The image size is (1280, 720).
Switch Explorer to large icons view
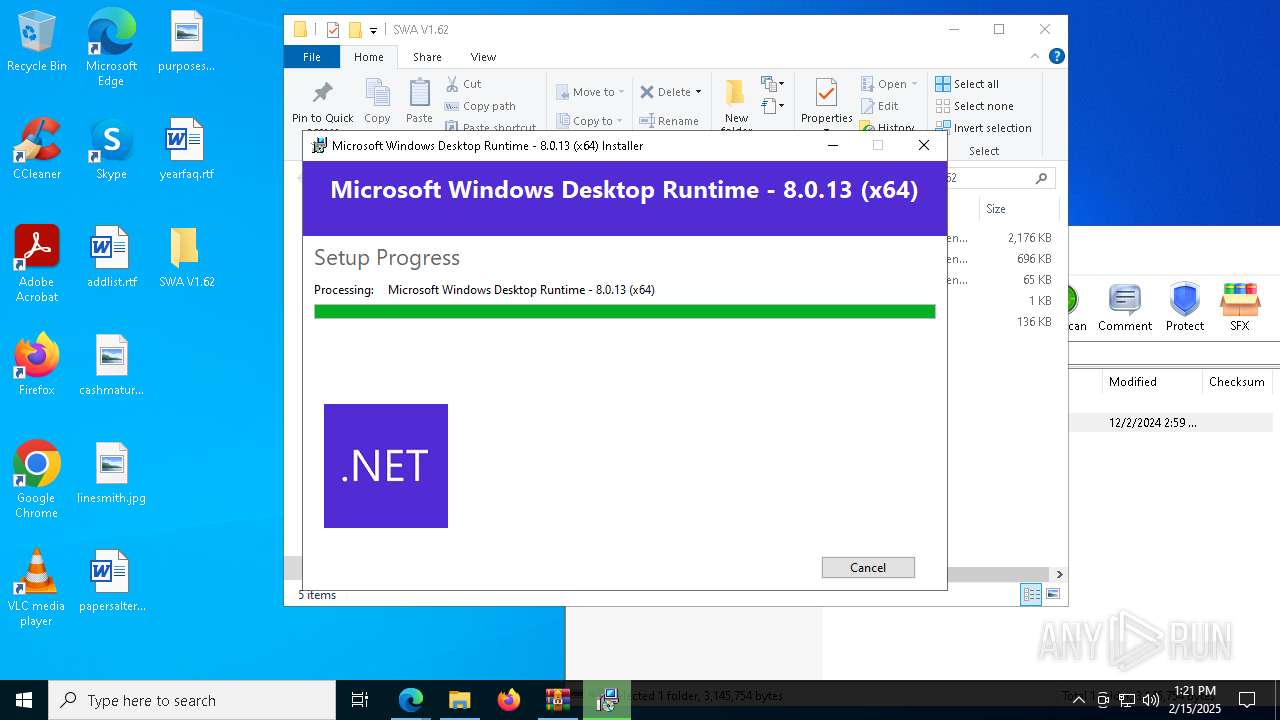click(x=1052, y=595)
